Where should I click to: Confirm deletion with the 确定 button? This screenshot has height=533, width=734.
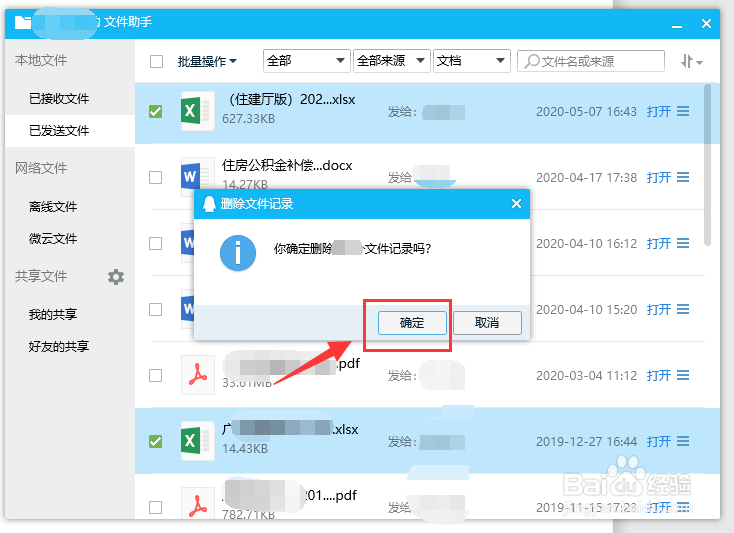point(412,323)
